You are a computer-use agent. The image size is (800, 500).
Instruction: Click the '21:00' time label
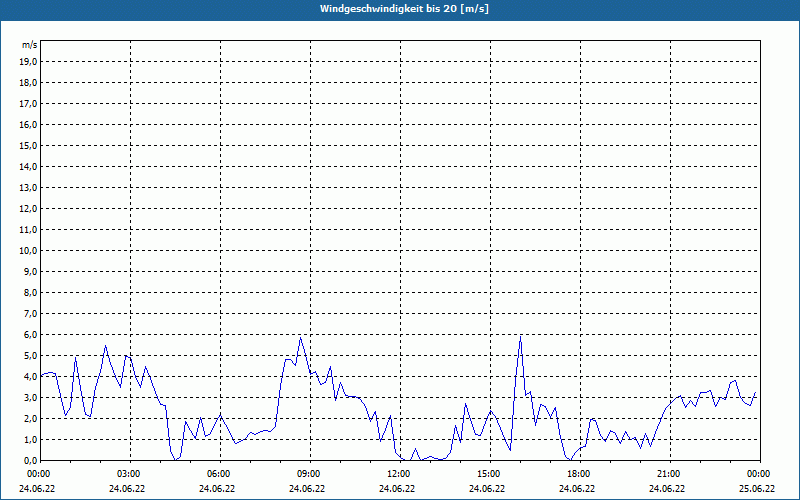point(668,474)
